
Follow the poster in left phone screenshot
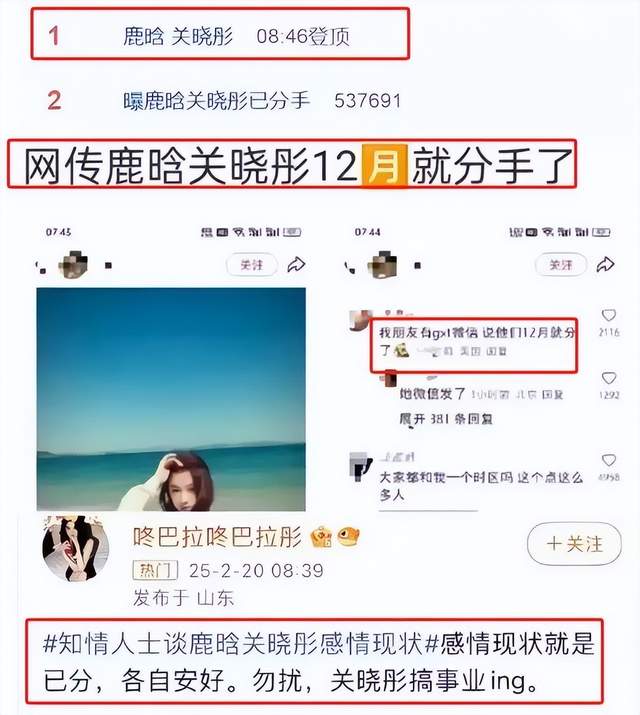coord(252,264)
